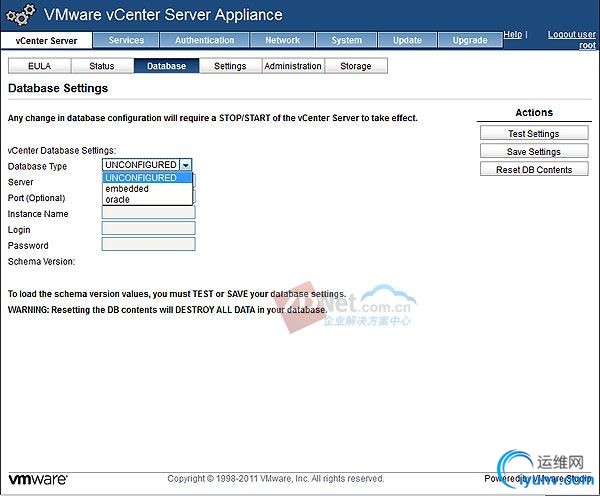Select the Database sub-tab
Viewport: 600px width, 496px height.
pyautogui.click(x=166, y=66)
